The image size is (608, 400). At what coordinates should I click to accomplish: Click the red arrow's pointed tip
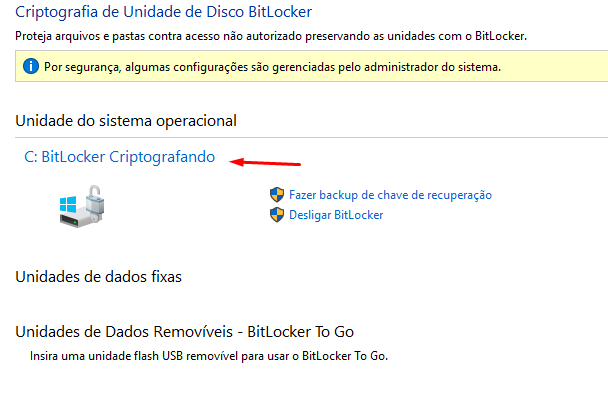(x=233, y=160)
